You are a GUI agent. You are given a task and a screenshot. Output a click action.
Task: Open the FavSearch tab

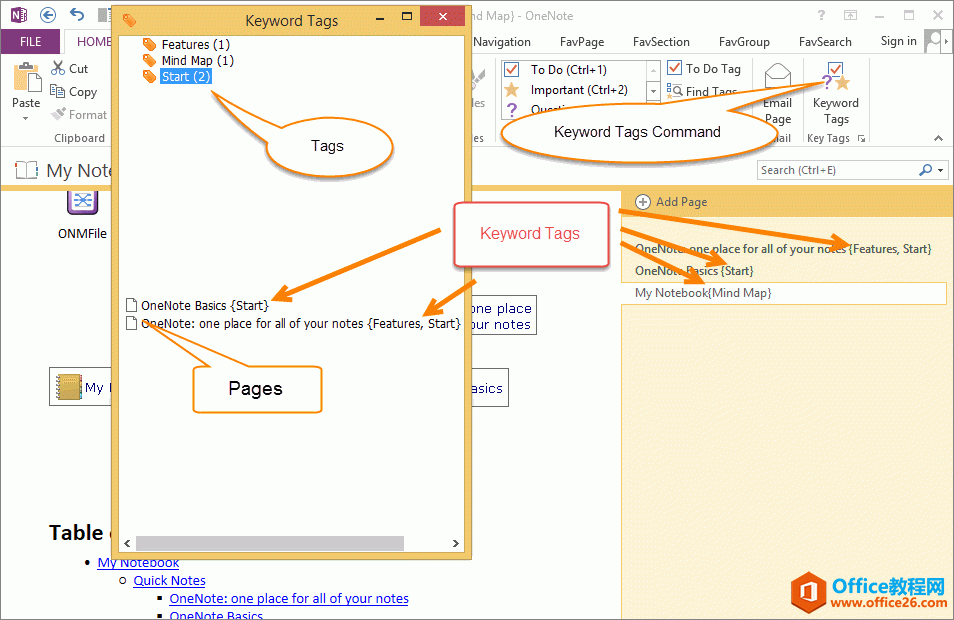[824, 41]
